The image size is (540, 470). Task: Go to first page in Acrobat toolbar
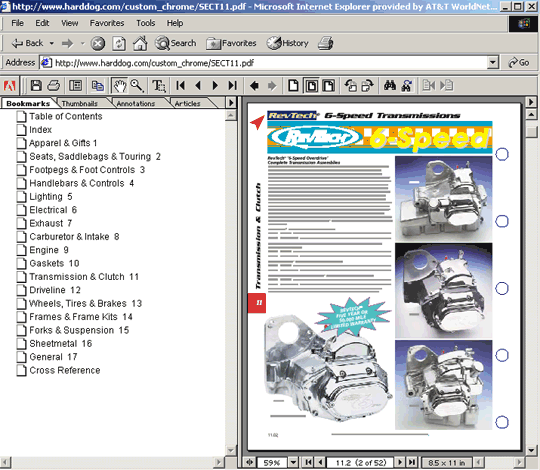(180, 85)
